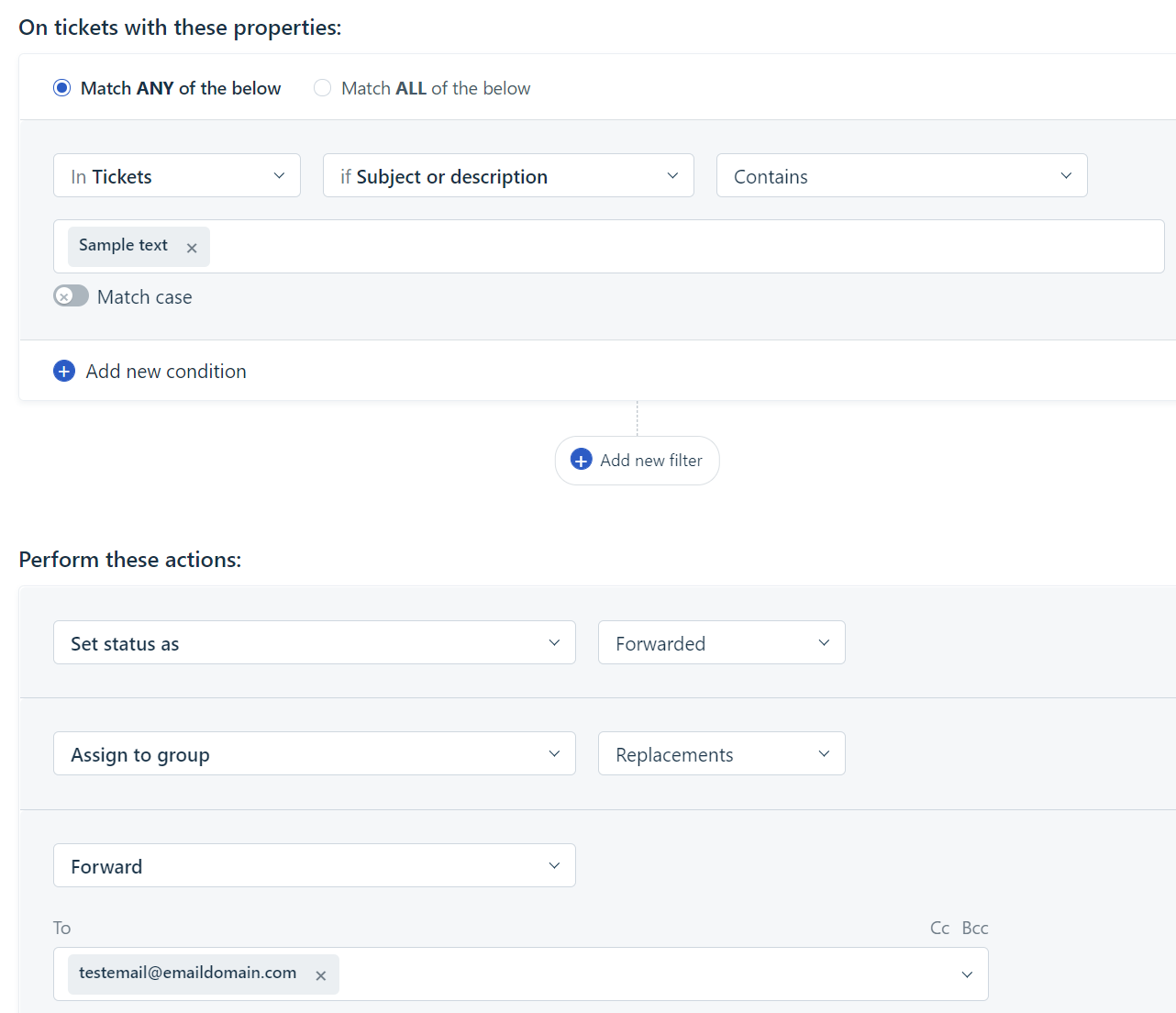
Task: Open the Set status as action dropdown
Action: (315, 642)
